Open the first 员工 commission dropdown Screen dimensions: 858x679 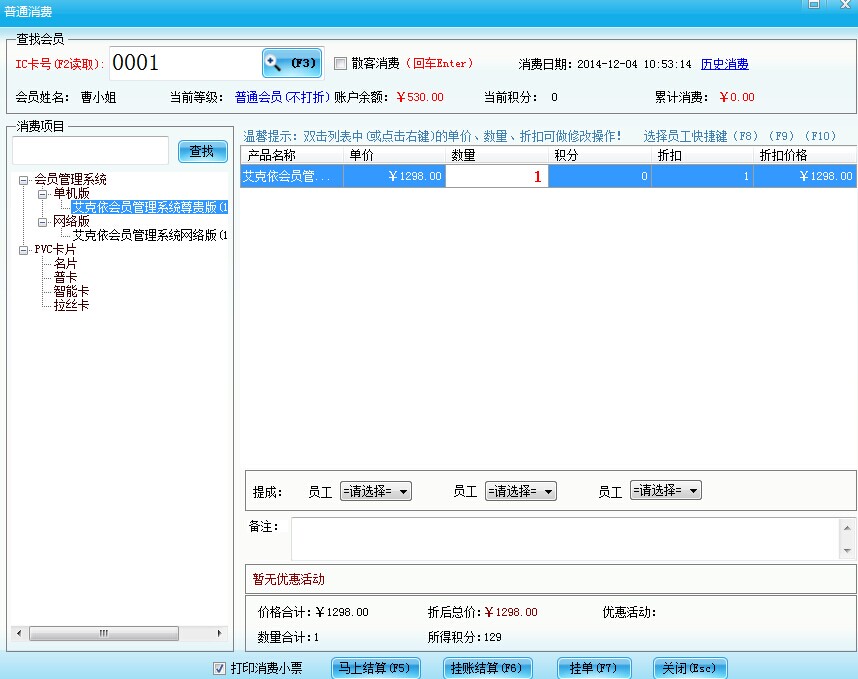[x=375, y=491]
